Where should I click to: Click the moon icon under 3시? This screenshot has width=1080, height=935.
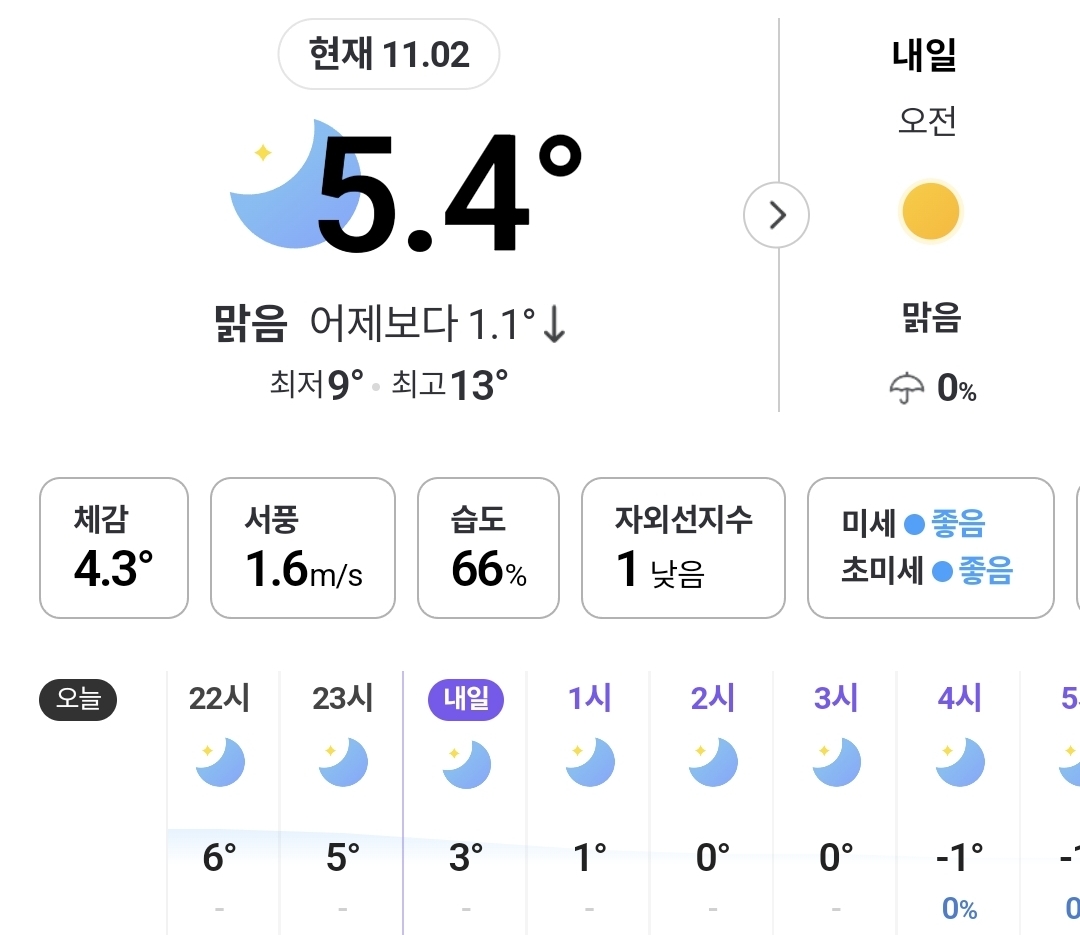(836, 763)
